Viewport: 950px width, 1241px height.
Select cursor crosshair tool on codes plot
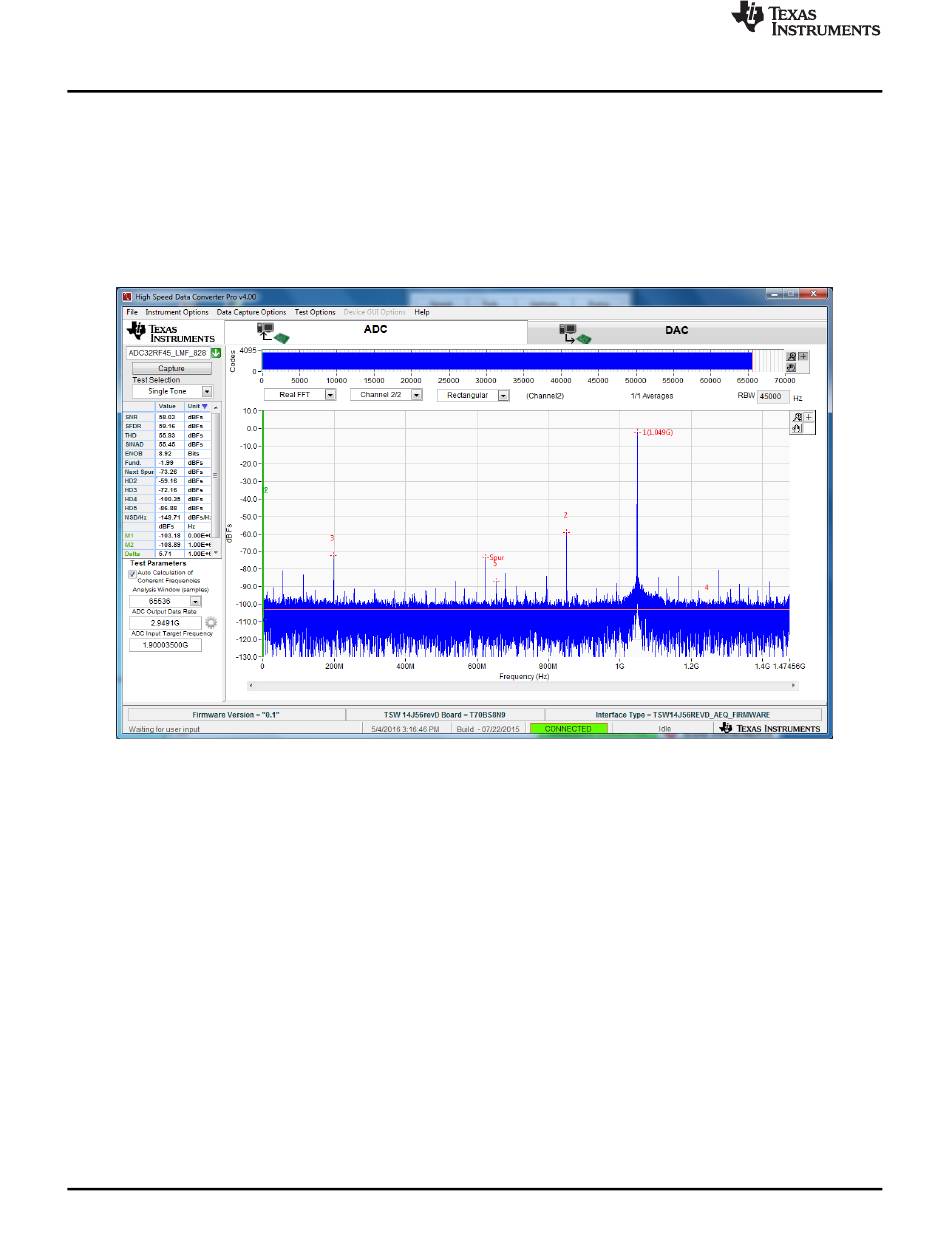803,356
